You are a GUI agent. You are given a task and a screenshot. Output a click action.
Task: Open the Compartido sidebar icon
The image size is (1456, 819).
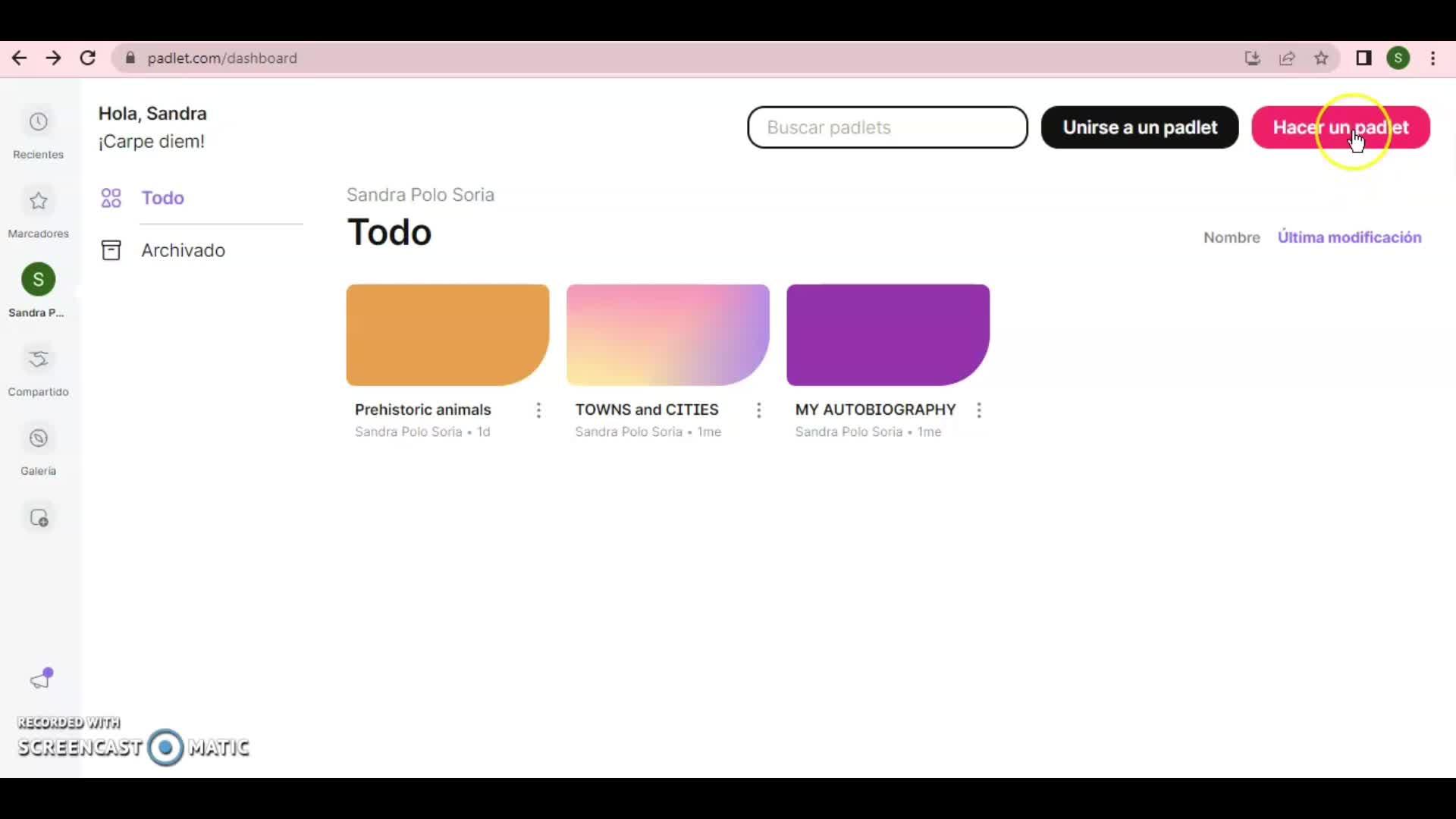pyautogui.click(x=39, y=359)
